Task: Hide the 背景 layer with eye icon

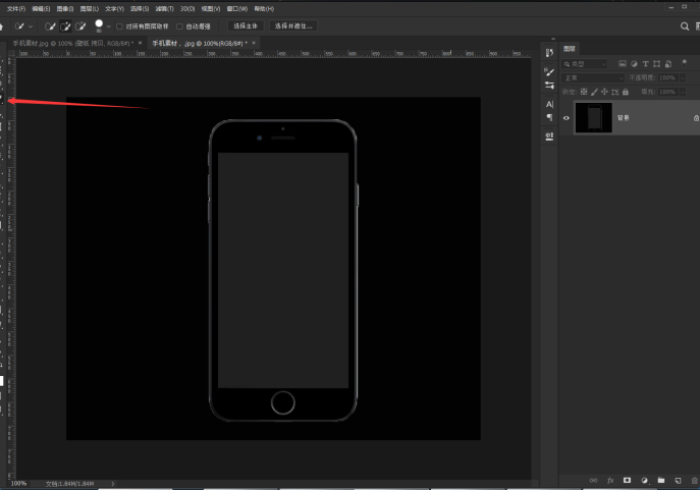Action: [566, 118]
